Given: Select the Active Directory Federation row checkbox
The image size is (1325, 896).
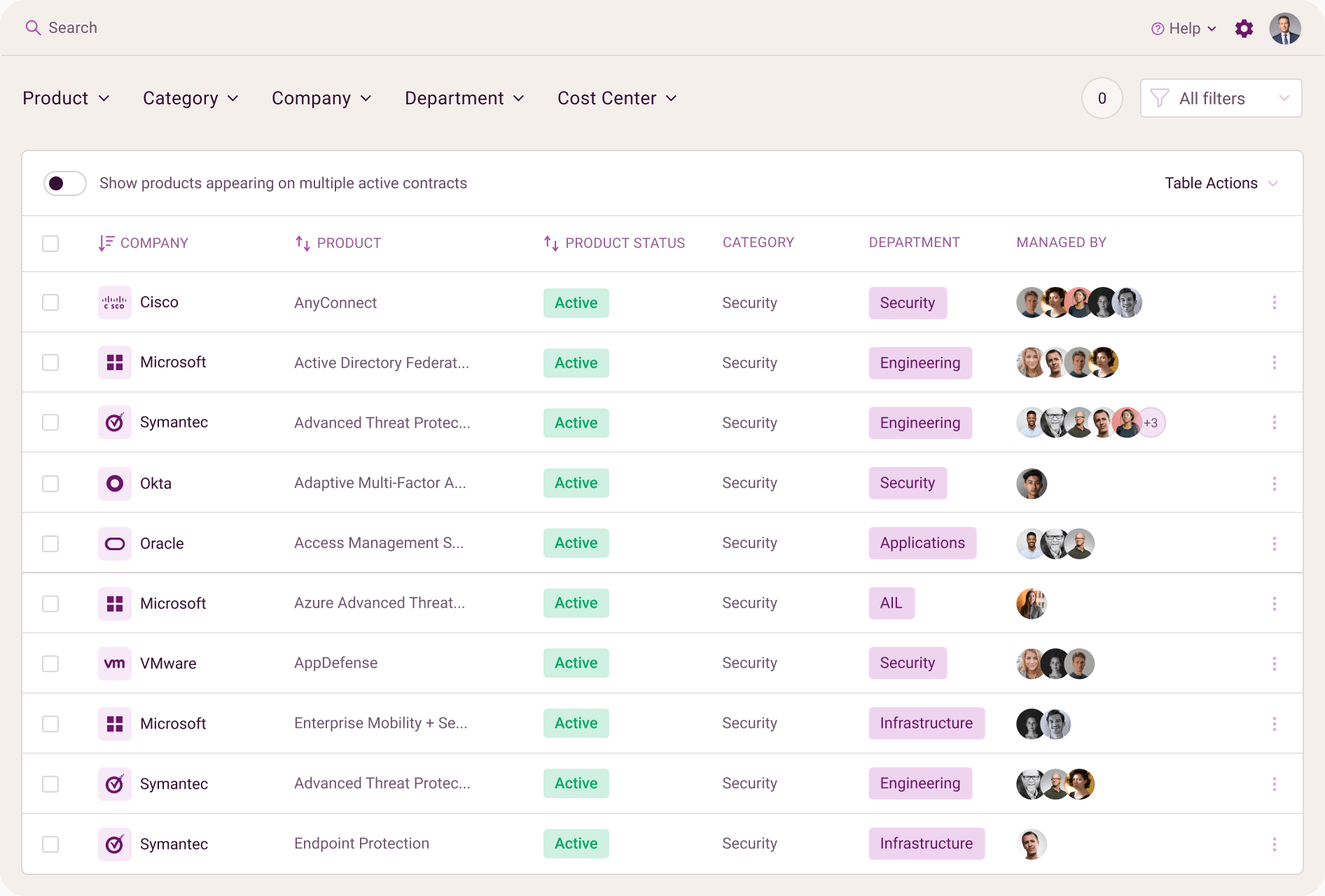Looking at the screenshot, I should click(50, 363).
